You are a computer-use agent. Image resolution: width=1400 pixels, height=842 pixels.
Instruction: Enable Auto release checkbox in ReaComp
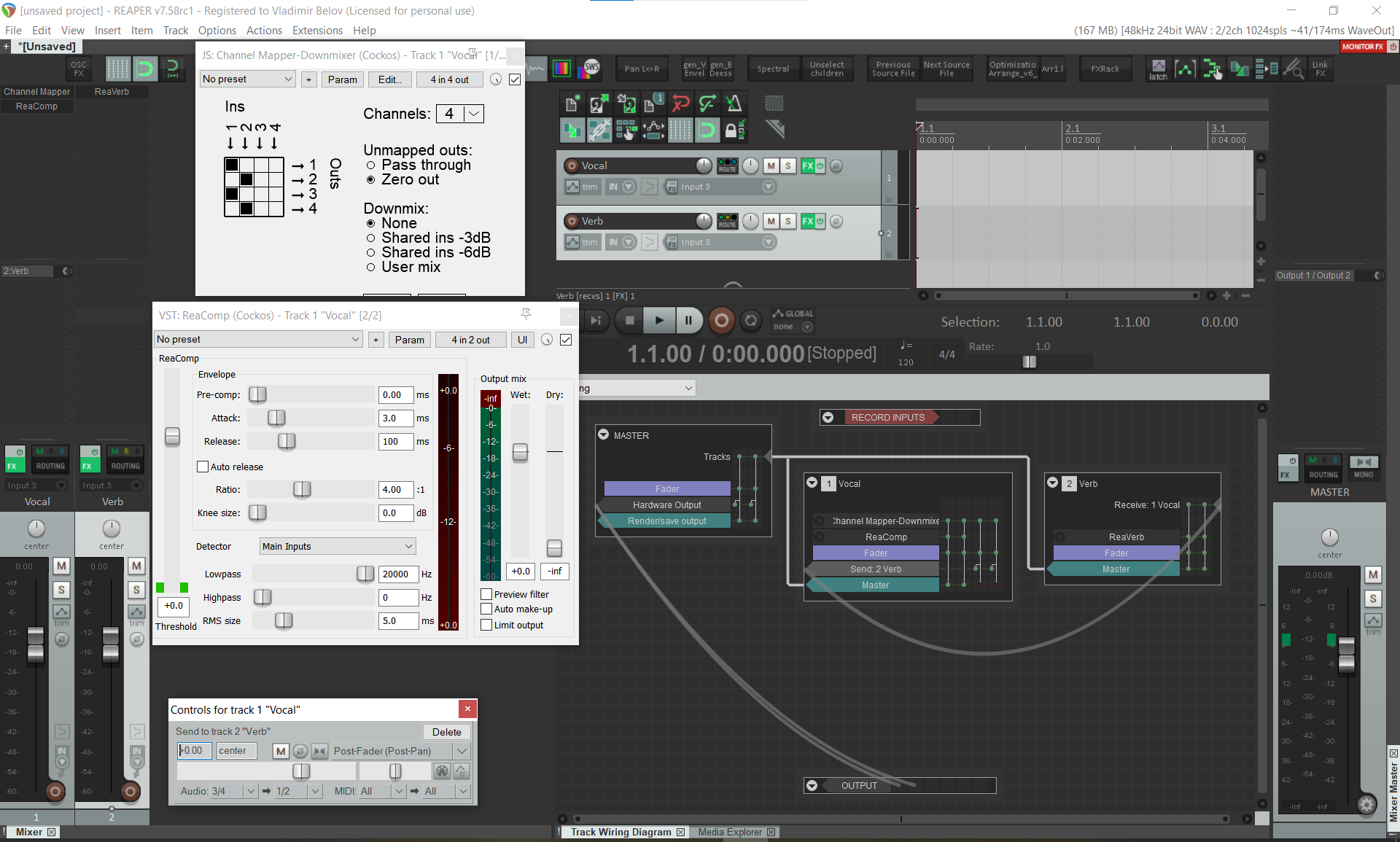click(x=203, y=467)
